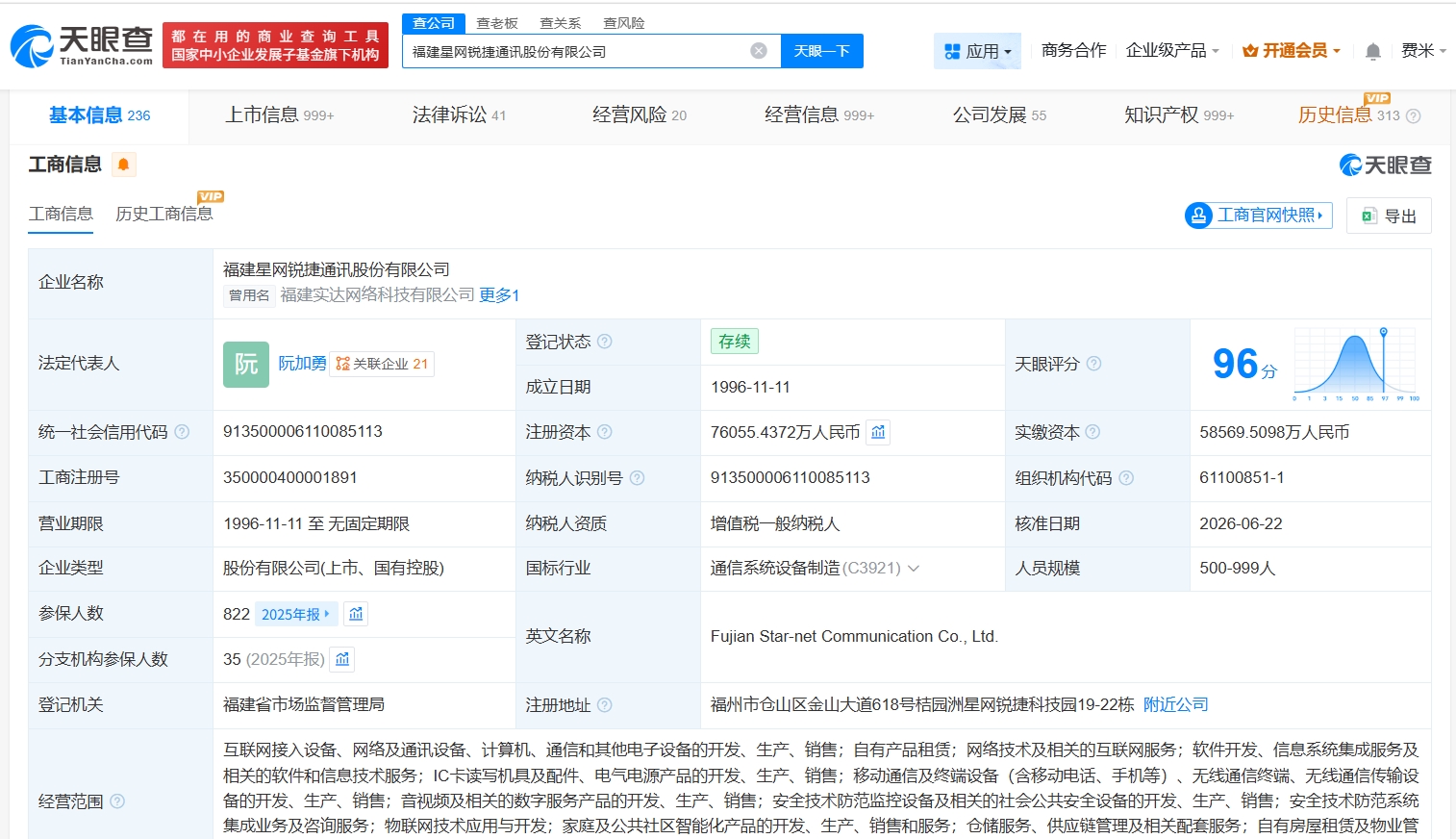Select the founding date 1996-11-11 value
The height and width of the screenshot is (839, 1456).
coord(750,387)
